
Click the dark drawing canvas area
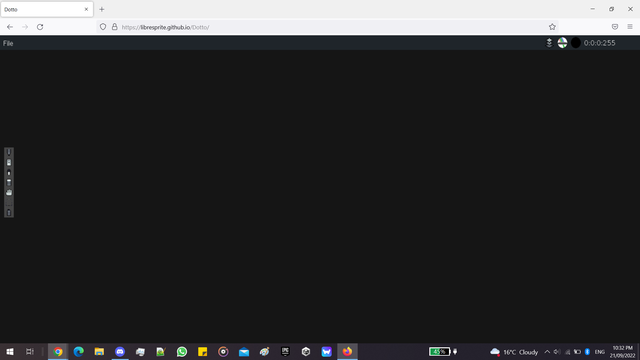[320, 196]
